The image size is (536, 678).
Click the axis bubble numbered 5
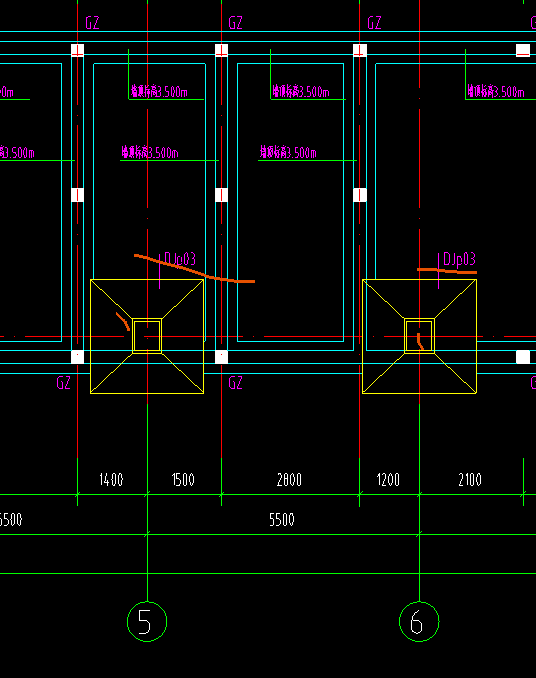click(147, 621)
